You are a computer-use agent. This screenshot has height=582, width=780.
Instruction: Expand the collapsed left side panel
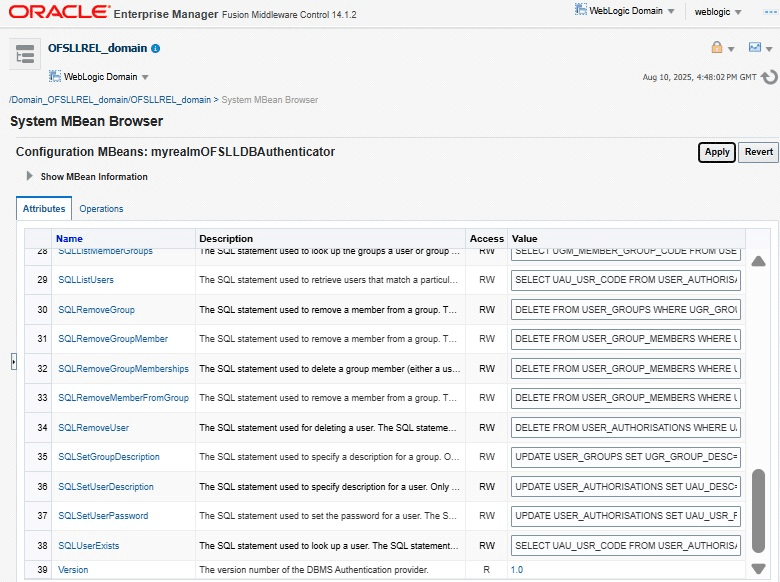(x=14, y=362)
